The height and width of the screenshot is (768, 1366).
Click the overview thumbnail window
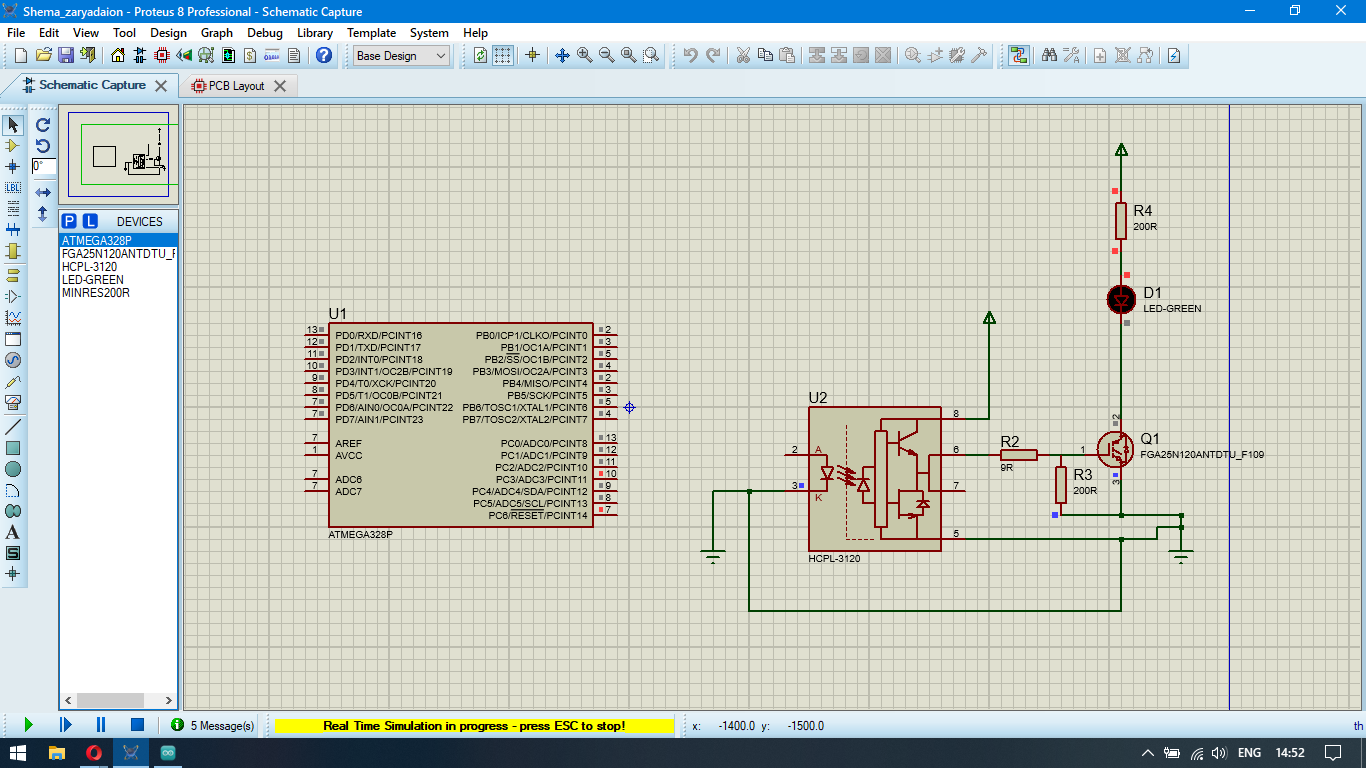coord(118,153)
